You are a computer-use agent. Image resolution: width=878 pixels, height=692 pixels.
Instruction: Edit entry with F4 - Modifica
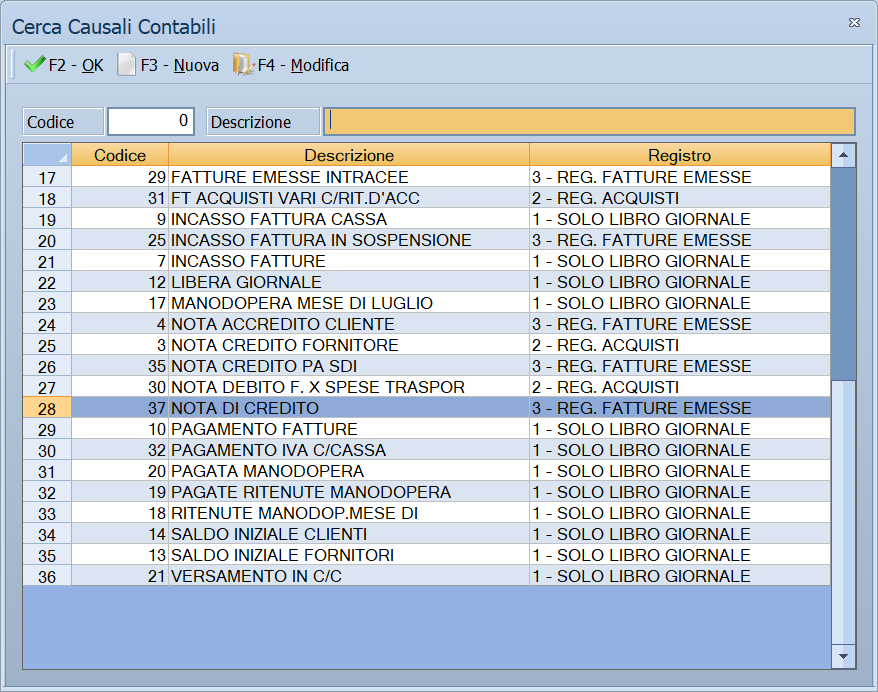coord(291,65)
